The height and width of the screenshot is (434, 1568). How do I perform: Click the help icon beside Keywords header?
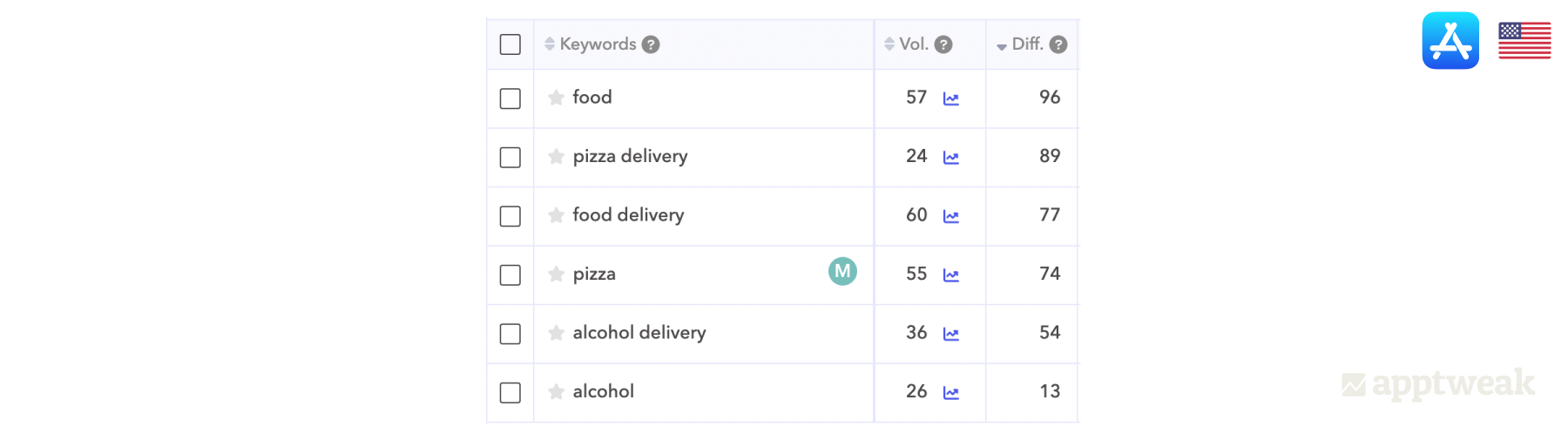(x=651, y=44)
